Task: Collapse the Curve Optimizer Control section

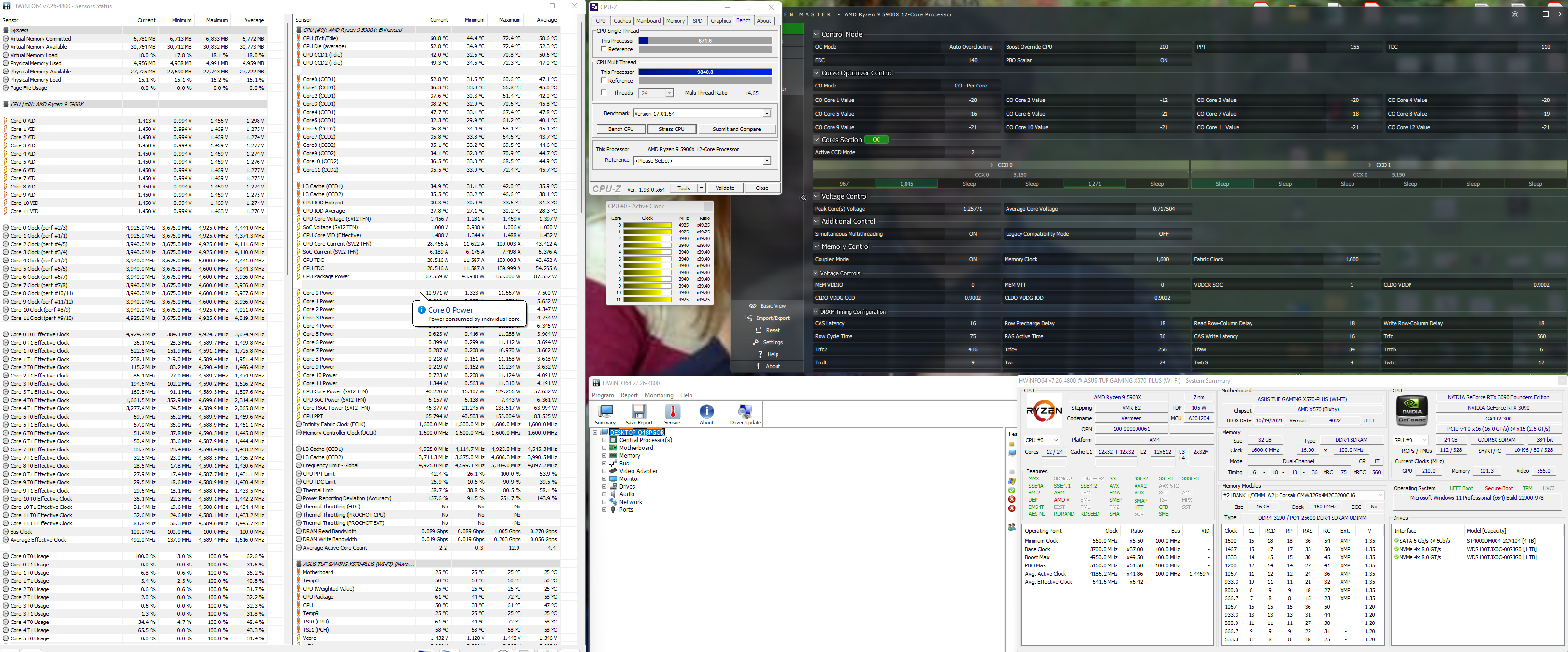Action: click(x=816, y=73)
